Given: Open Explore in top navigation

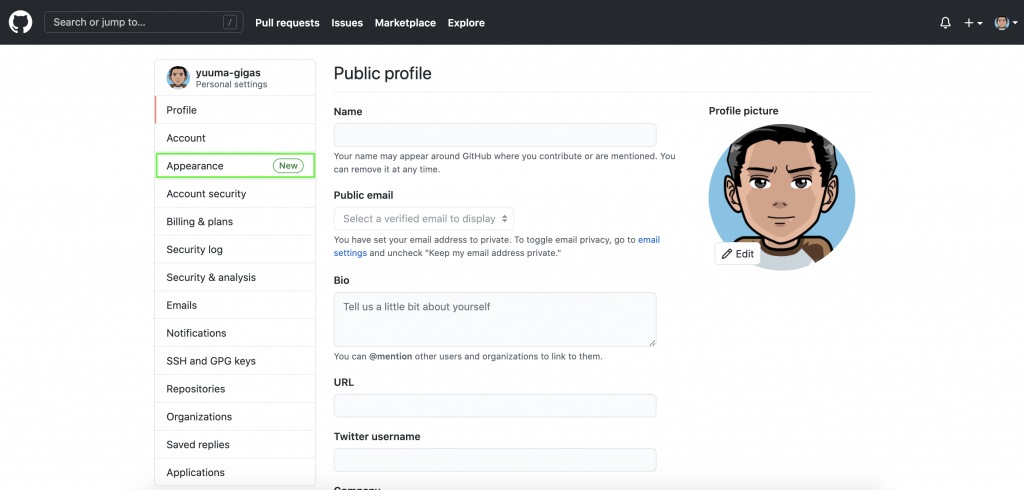Looking at the screenshot, I should click(466, 23).
